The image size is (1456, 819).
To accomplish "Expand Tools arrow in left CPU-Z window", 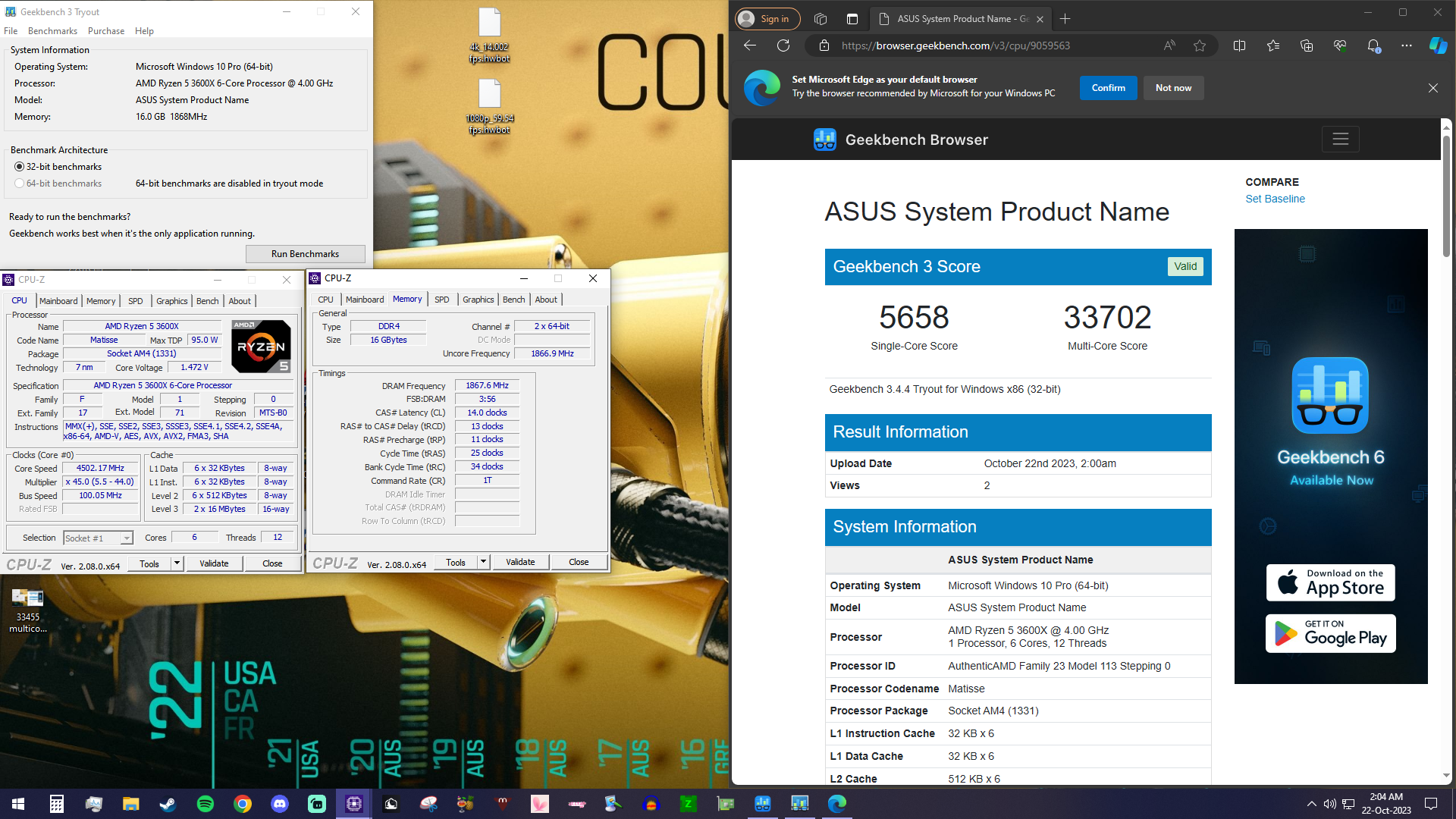I will (x=177, y=563).
